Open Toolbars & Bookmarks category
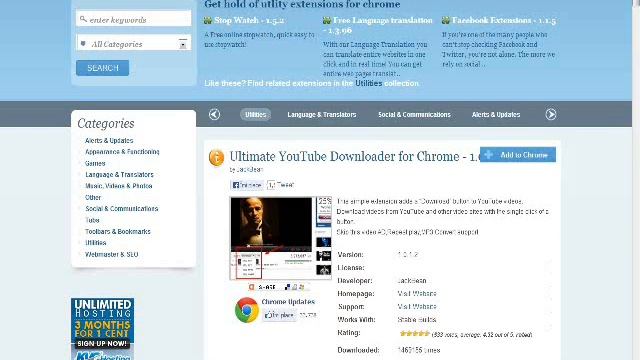Image resolution: width=640 pixels, height=360 pixels. click(118, 231)
